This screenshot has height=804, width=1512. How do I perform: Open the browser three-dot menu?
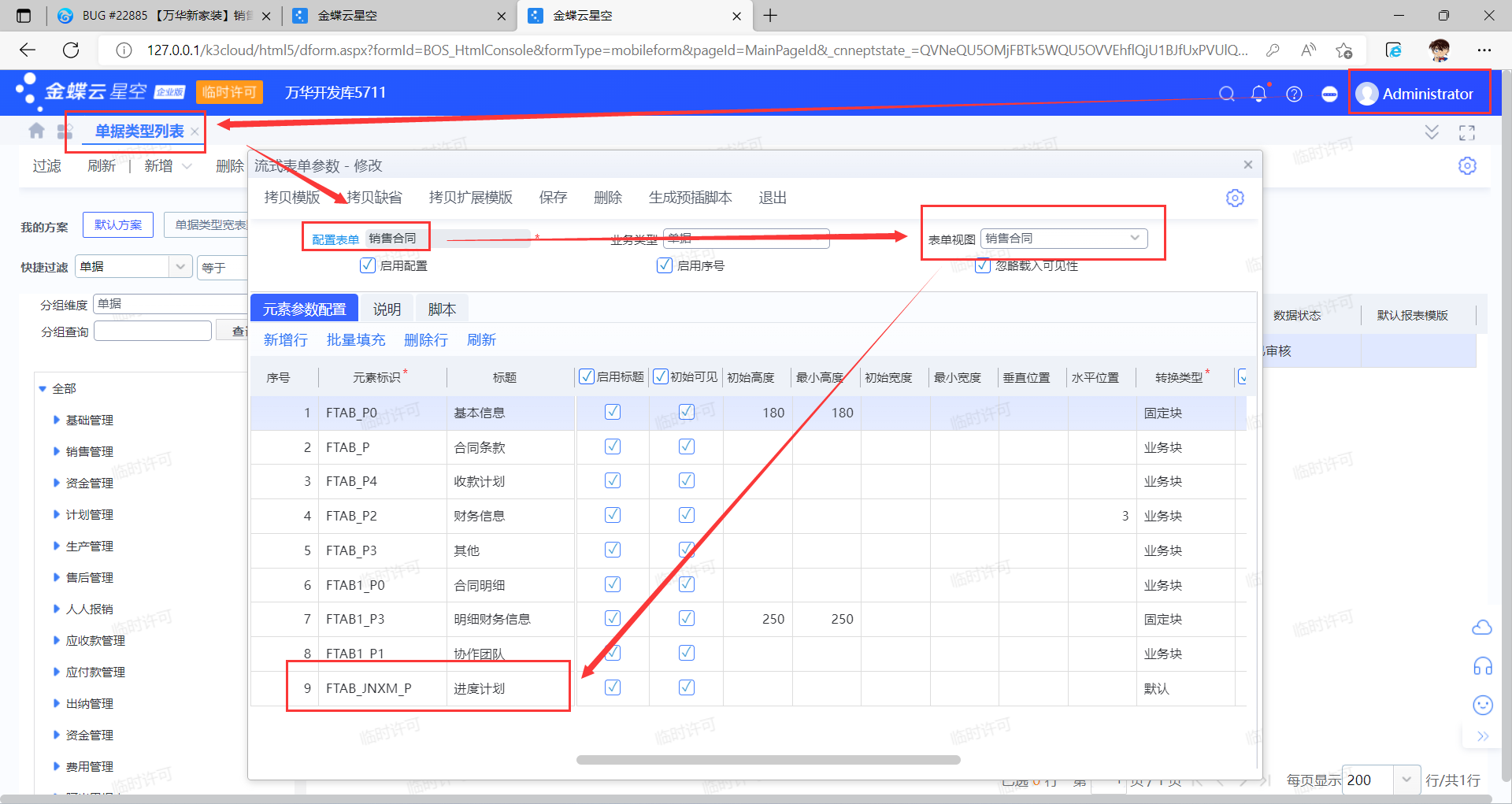click(1484, 50)
